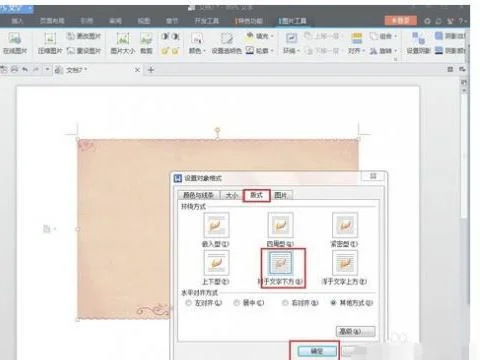The image size is (480, 360).
Task: Click the 高级 Advanced button
Action: click(x=355, y=331)
